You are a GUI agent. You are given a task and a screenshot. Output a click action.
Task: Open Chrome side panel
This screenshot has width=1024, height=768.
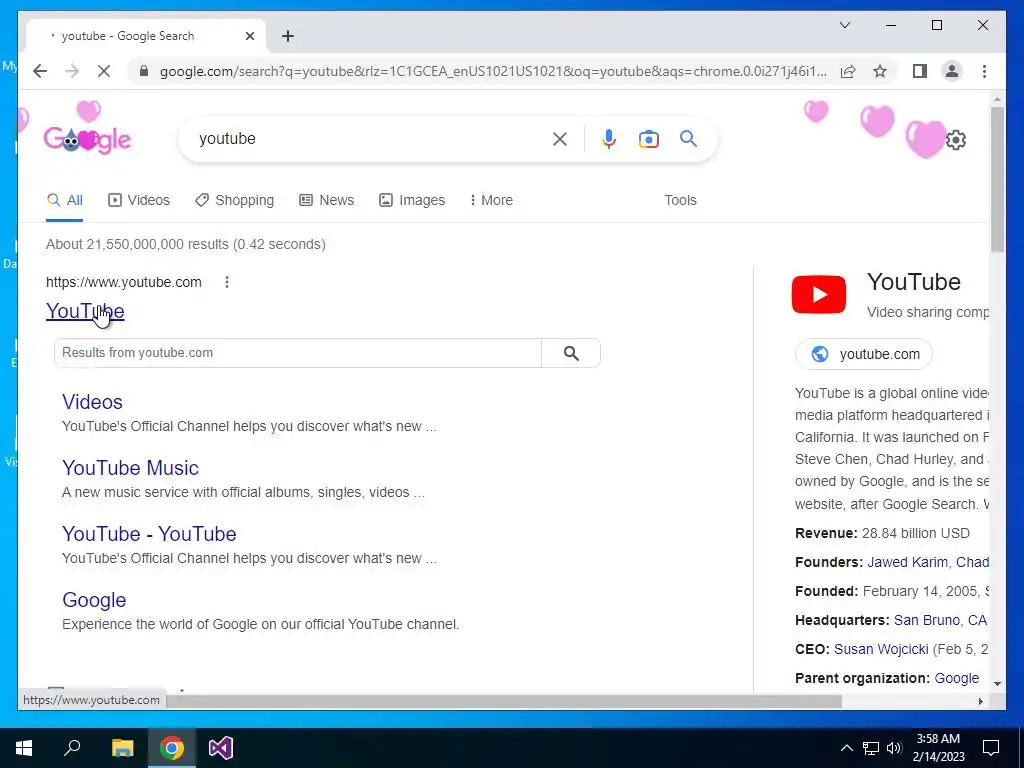point(920,71)
